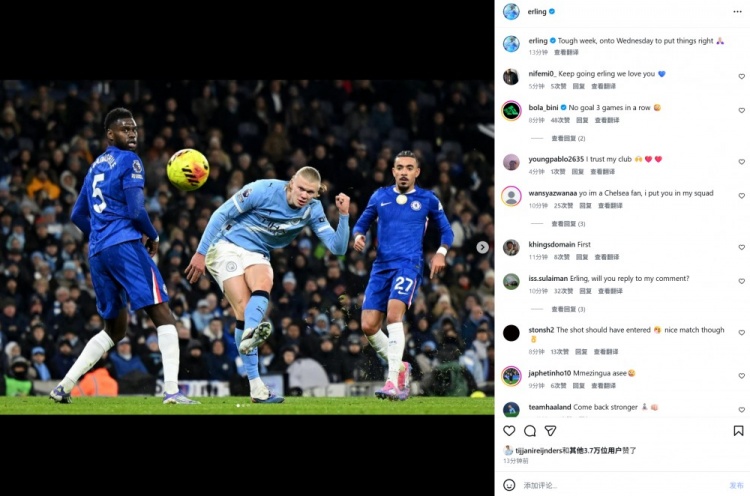View the translation of the erling caption
This screenshot has height=496, width=750.
coord(566,52)
